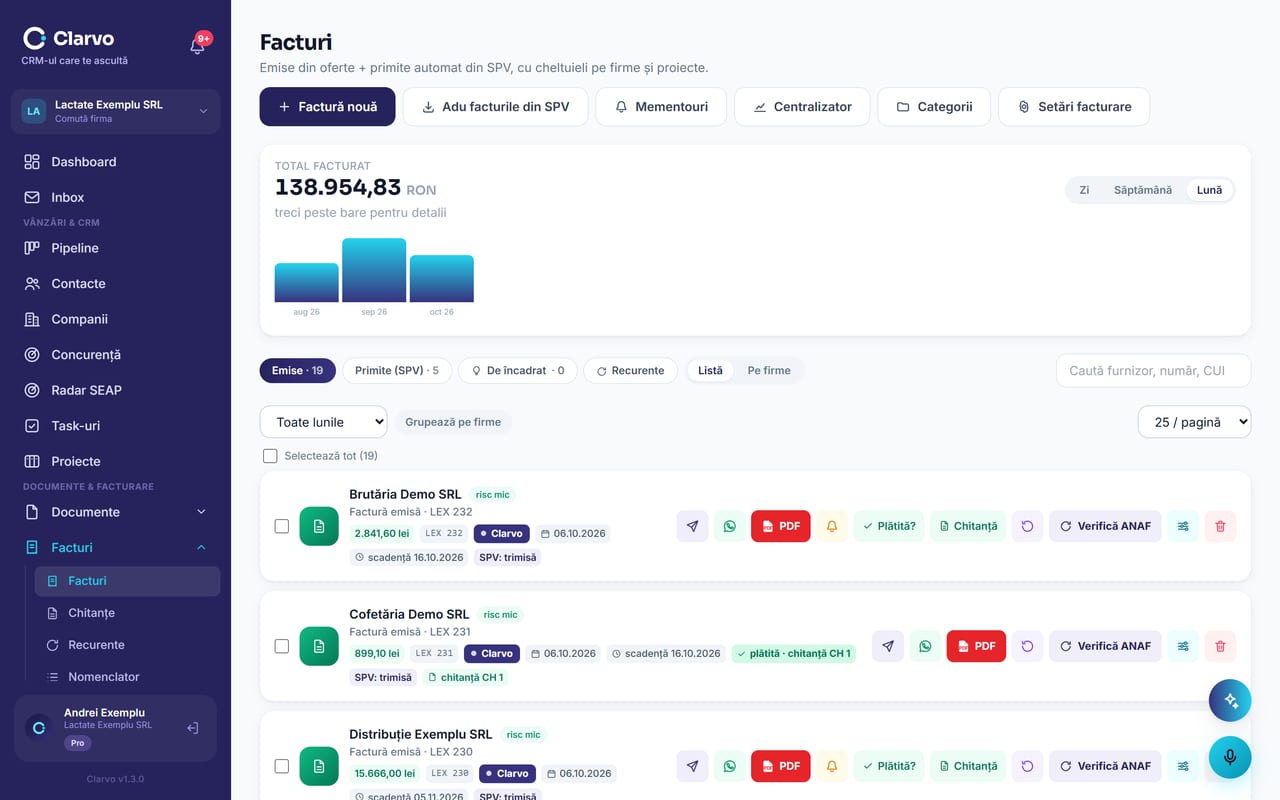Focus the Caută furnizor, număr, CUI field
This screenshot has width=1280, height=800.
click(1153, 371)
